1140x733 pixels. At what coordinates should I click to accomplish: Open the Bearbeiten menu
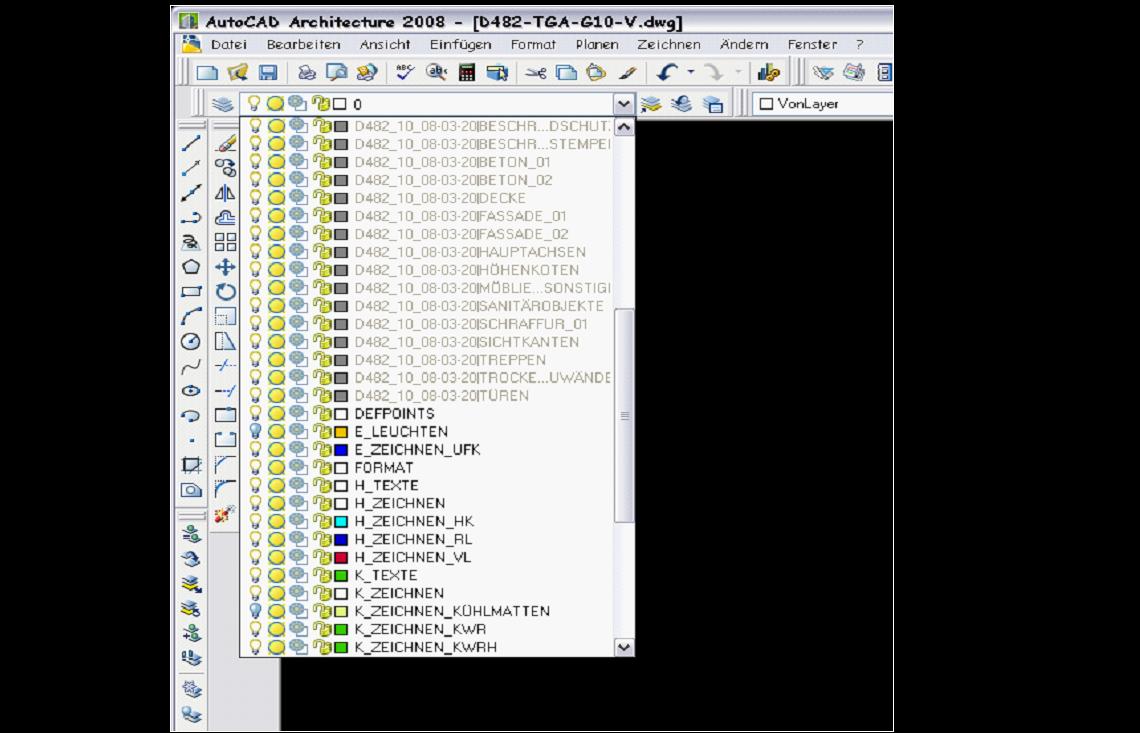(303, 44)
